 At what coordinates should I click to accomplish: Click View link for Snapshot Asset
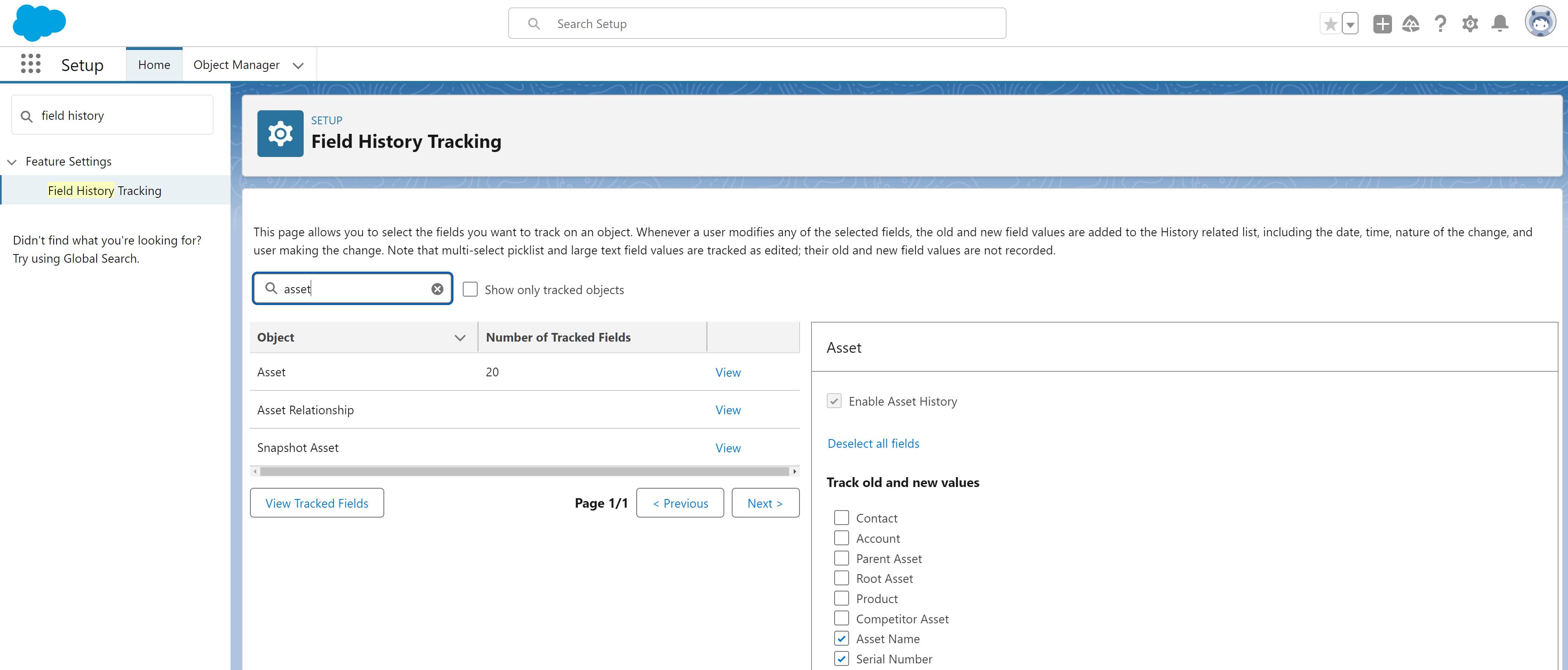point(728,448)
